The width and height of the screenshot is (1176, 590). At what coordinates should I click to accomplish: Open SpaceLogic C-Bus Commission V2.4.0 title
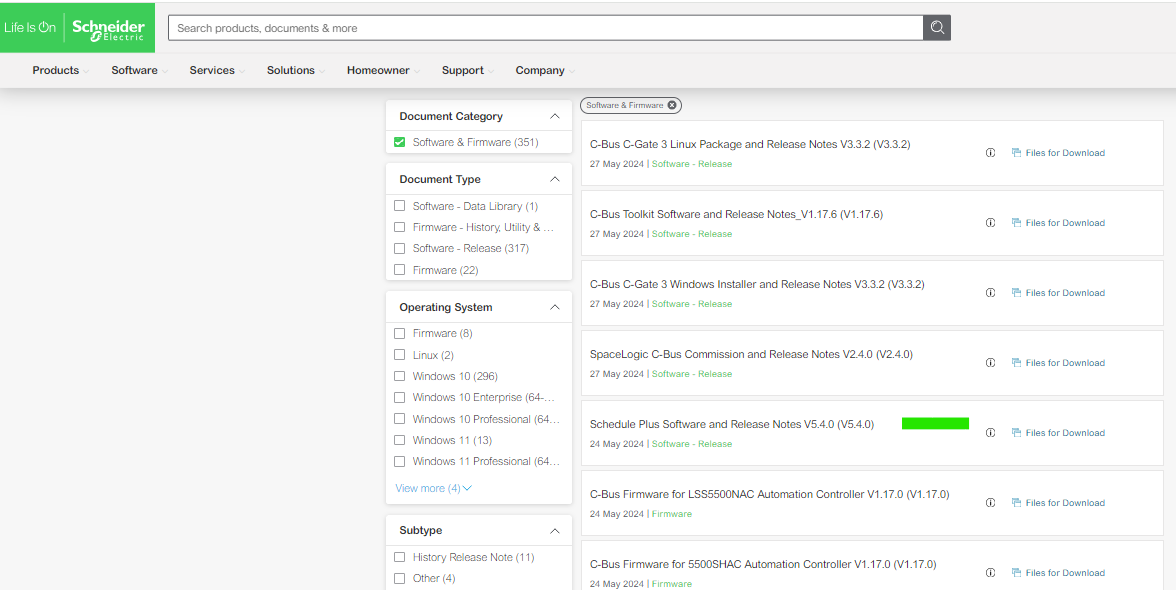click(751, 354)
